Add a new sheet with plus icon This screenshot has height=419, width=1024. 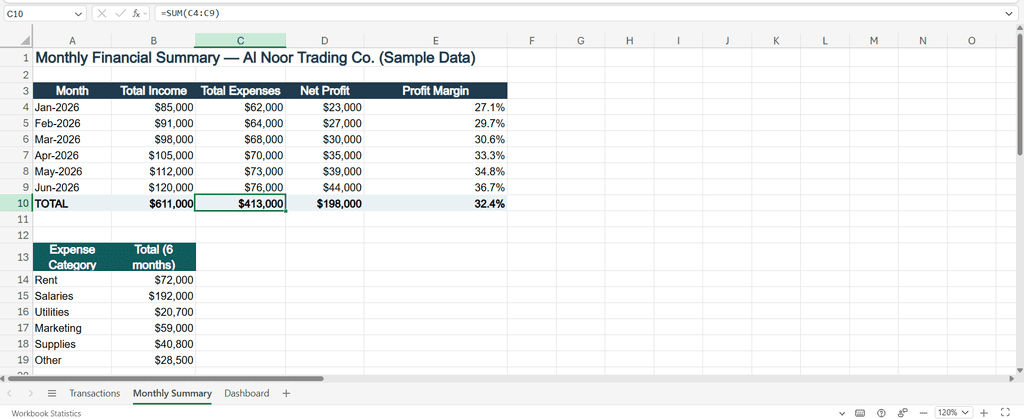pyautogui.click(x=286, y=394)
